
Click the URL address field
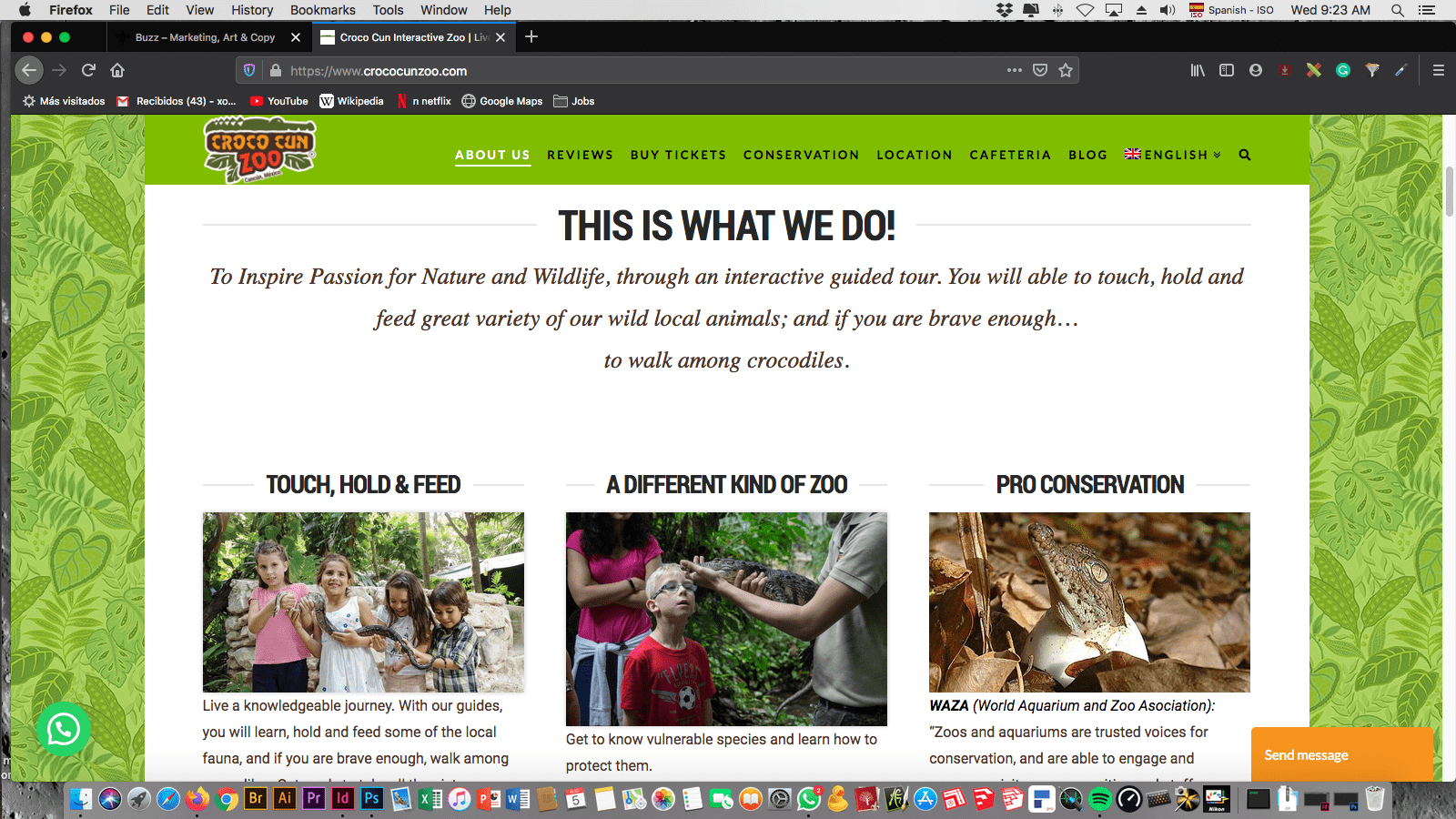[637, 71]
